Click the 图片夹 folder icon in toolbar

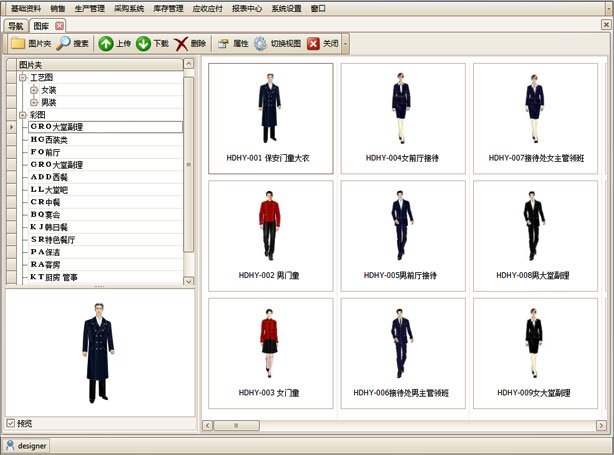[x=18, y=44]
